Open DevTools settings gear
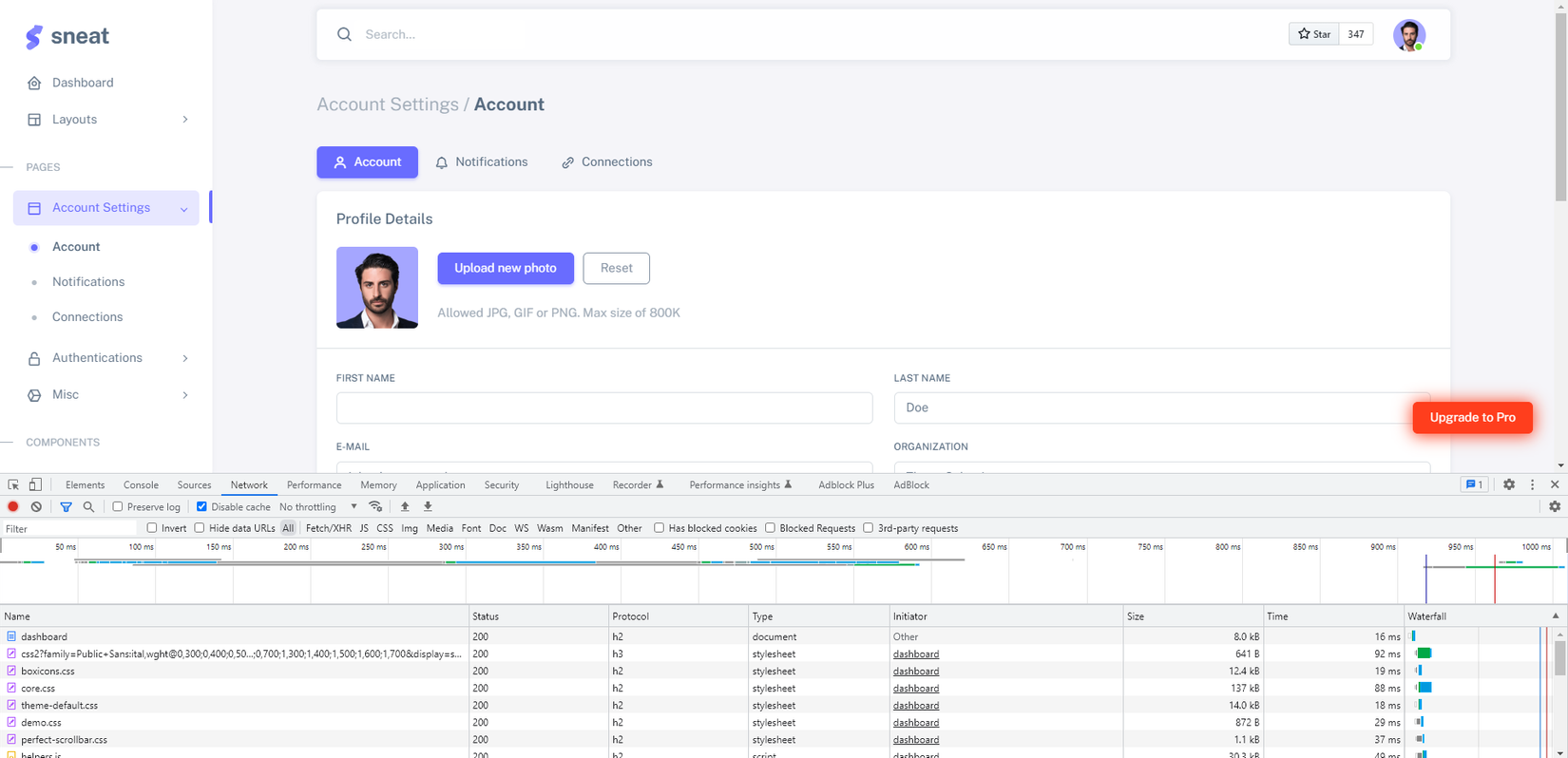The width and height of the screenshot is (1568, 758). [1508, 484]
